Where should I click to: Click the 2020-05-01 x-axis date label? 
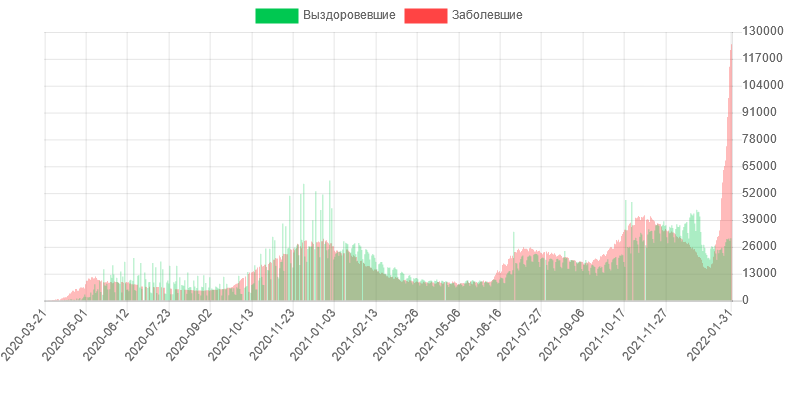[66, 335]
